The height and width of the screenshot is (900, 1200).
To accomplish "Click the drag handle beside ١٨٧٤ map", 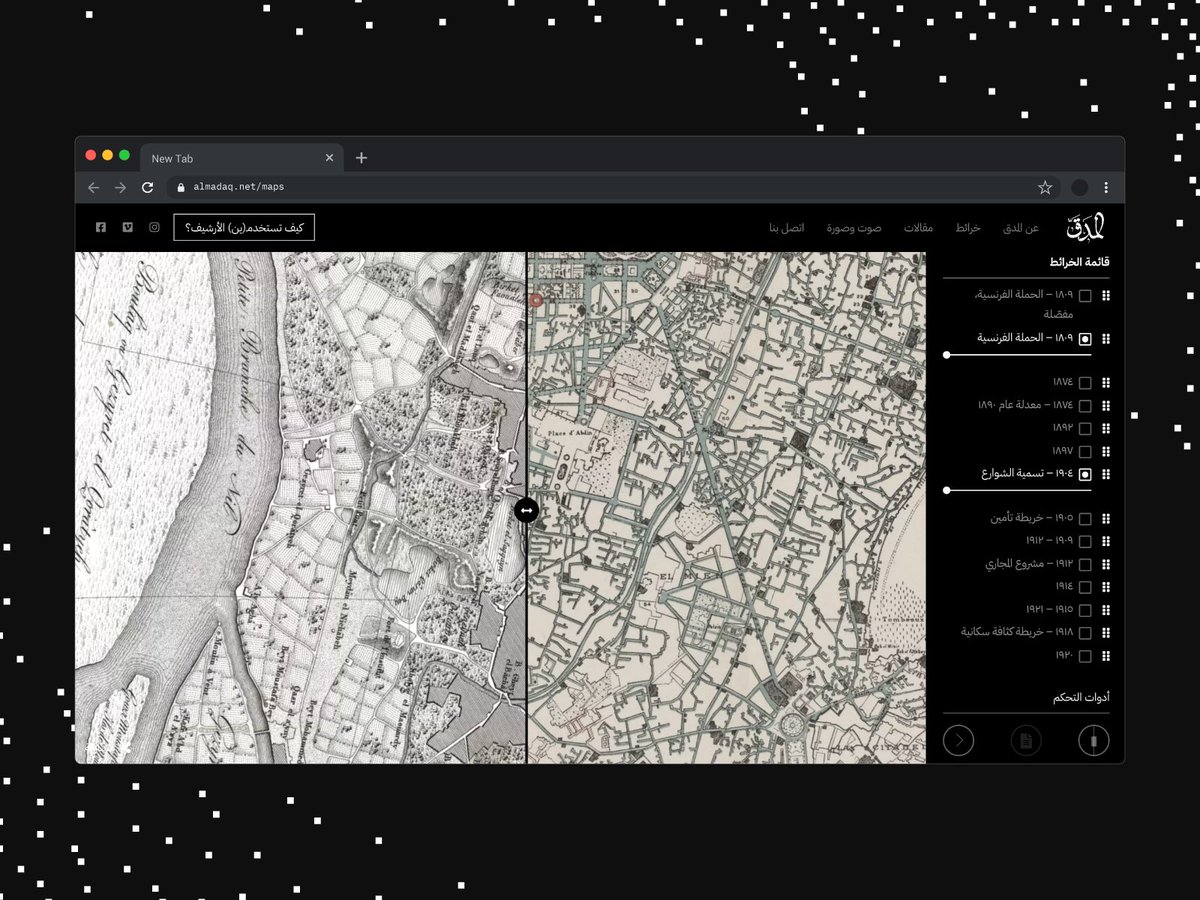I will (x=1106, y=383).
